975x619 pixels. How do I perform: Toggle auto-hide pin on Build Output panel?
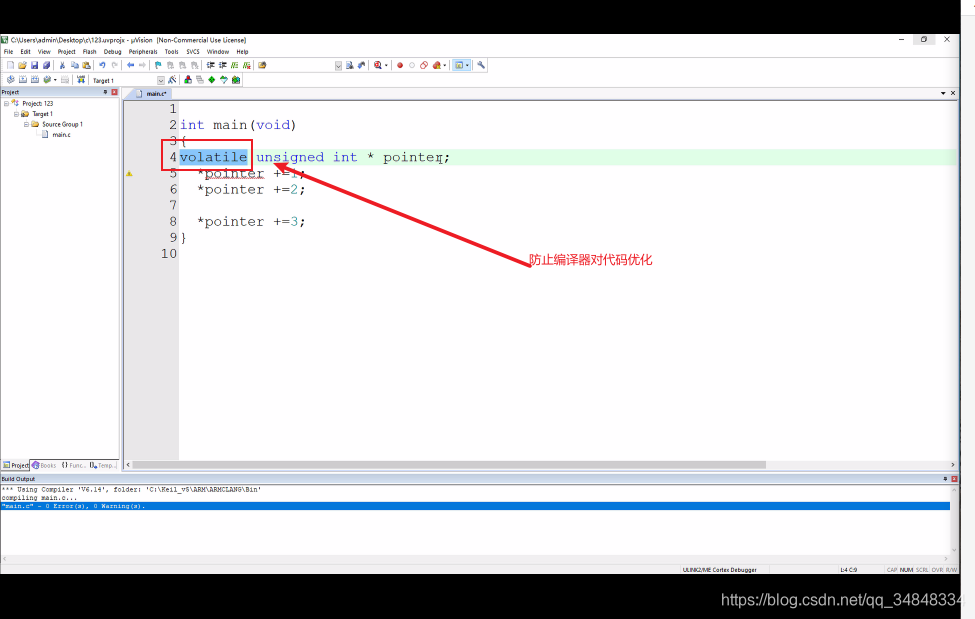coord(945,479)
